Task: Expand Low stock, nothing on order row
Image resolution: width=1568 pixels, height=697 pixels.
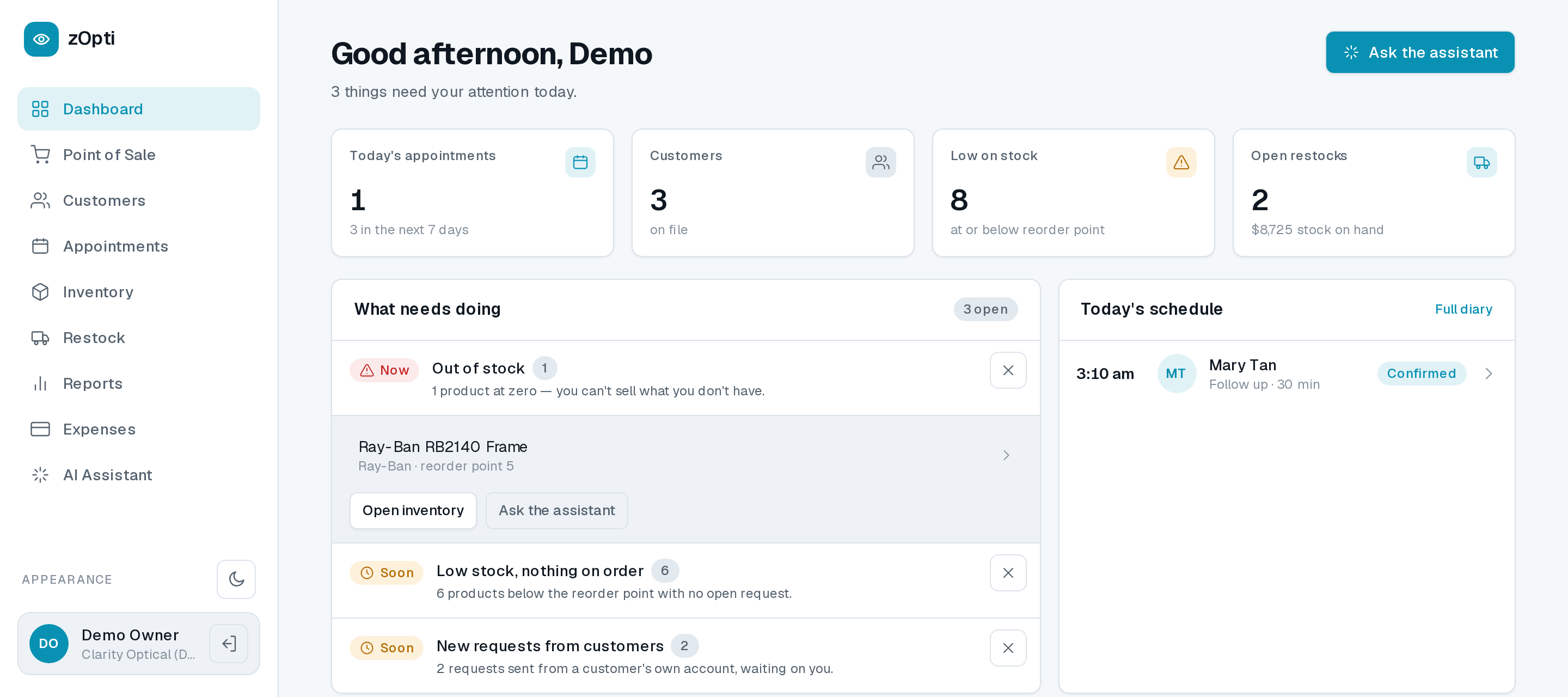Action: (686, 580)
